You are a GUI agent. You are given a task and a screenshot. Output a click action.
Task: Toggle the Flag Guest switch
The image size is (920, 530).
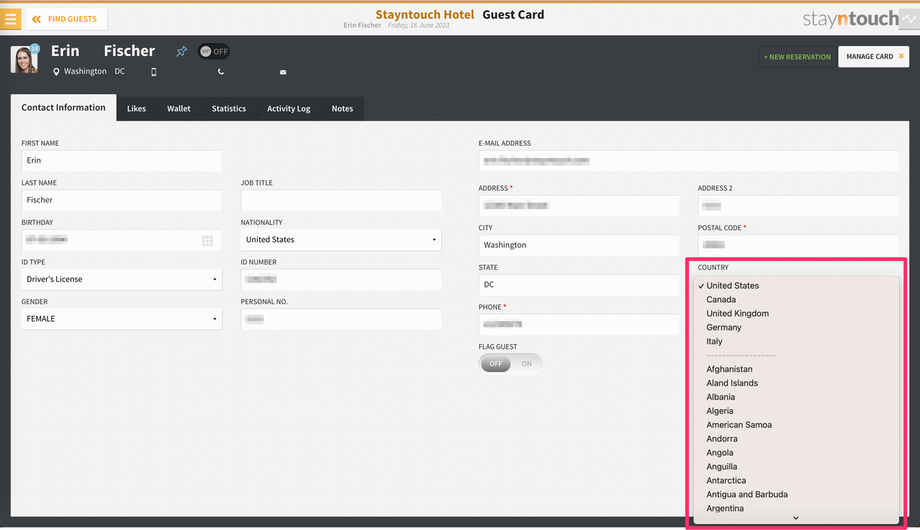click(x=510, y=364)
